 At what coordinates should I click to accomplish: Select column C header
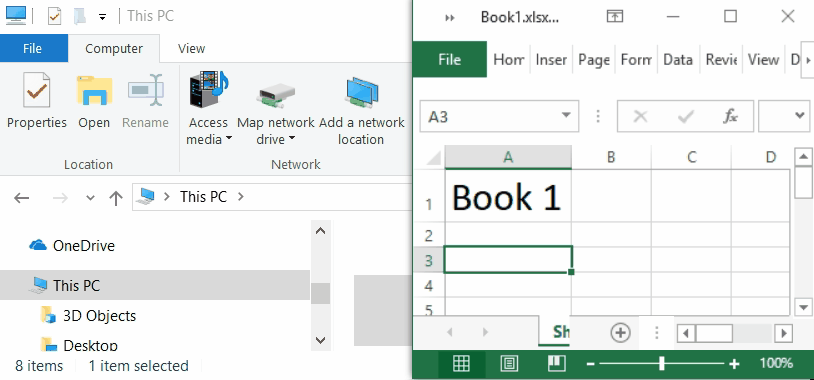[x=691, y=157]
